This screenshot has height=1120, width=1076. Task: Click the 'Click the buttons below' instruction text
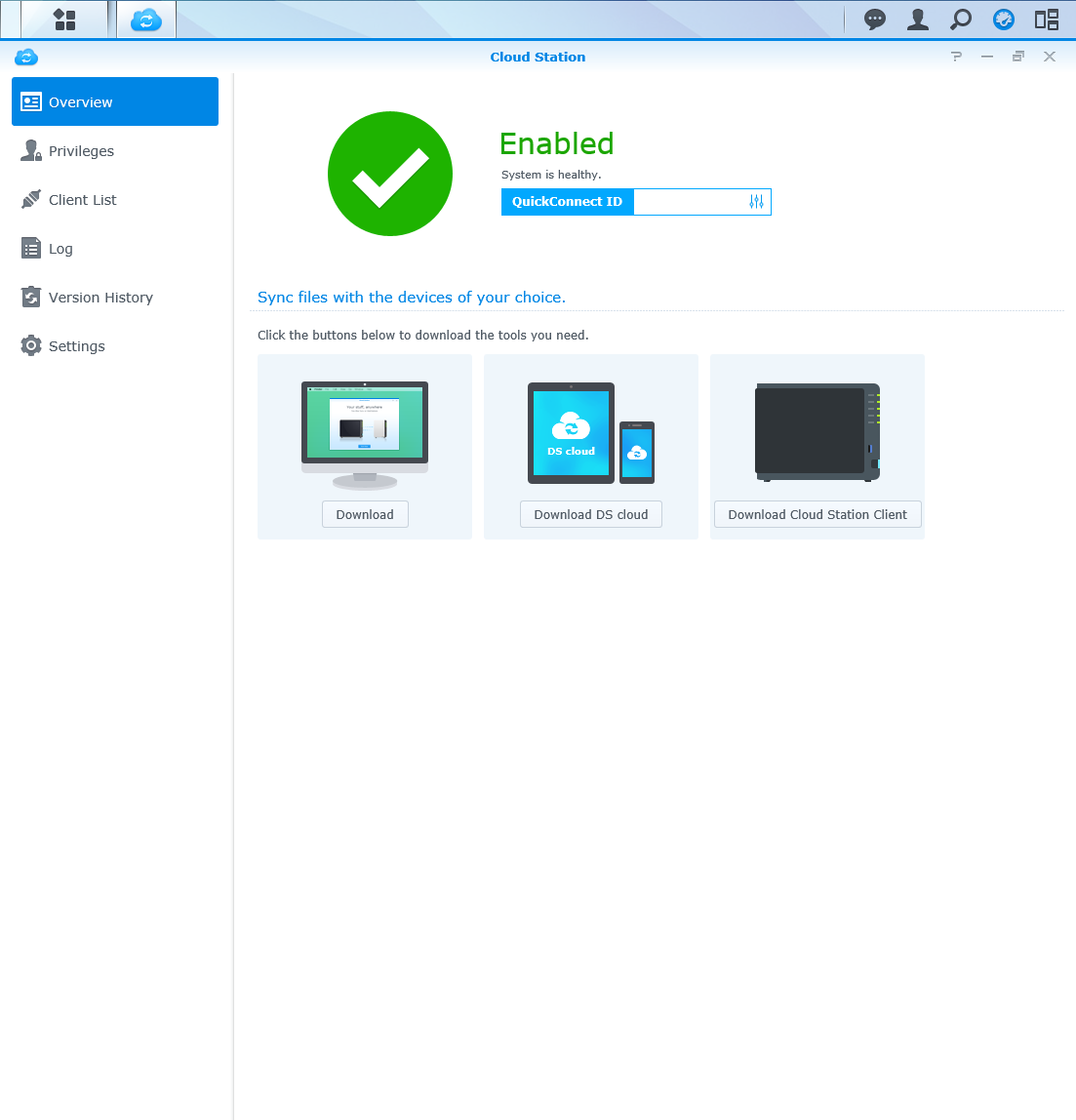[422, 335]
